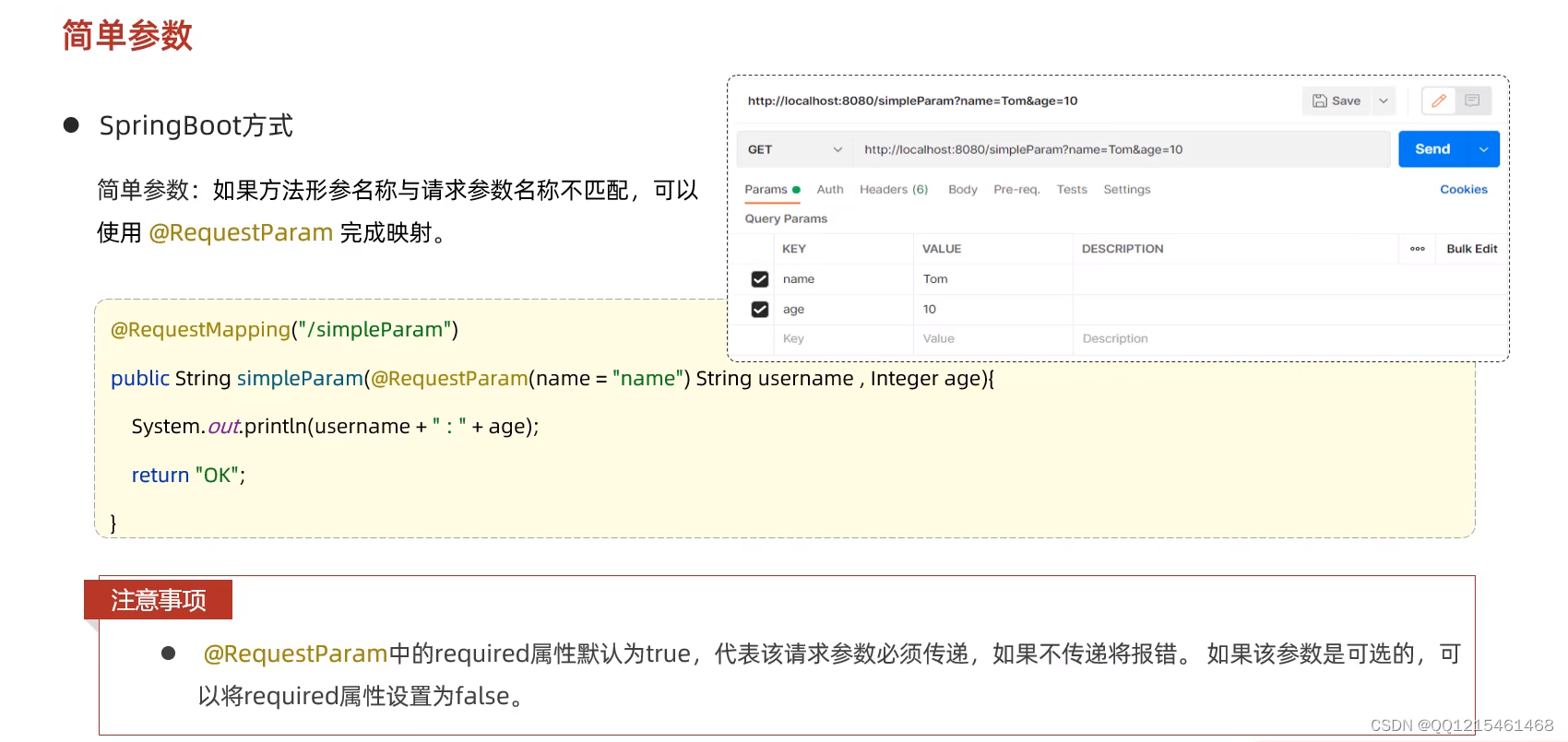This screenshot has width=1568, height=742.
Task: Click the 'Tom' value cell
Action: (993, 279)
